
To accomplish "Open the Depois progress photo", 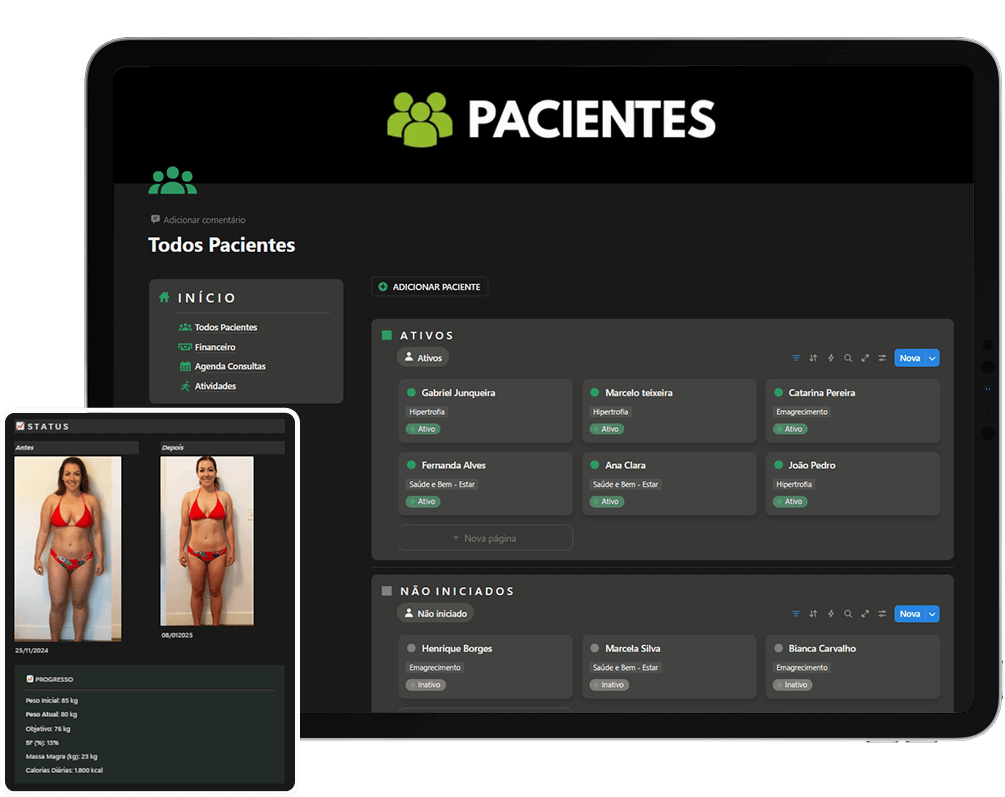I will pos(206,540).
